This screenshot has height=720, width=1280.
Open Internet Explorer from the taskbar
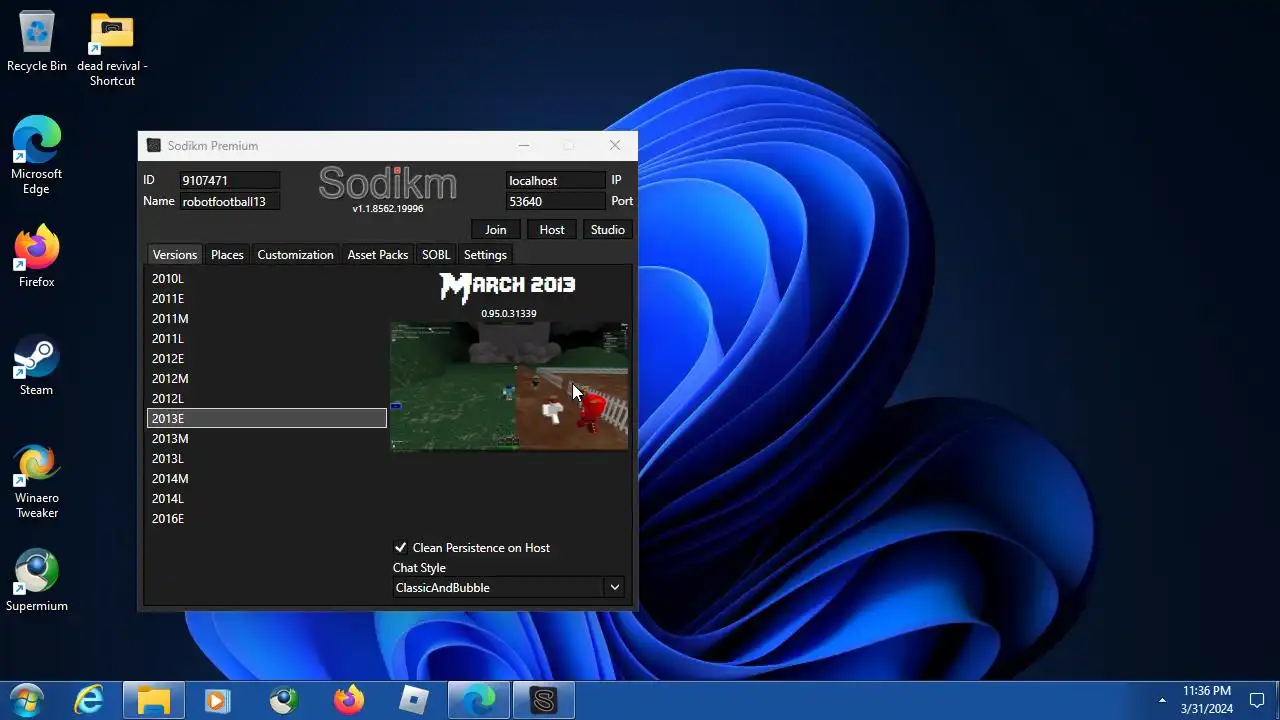90,700
